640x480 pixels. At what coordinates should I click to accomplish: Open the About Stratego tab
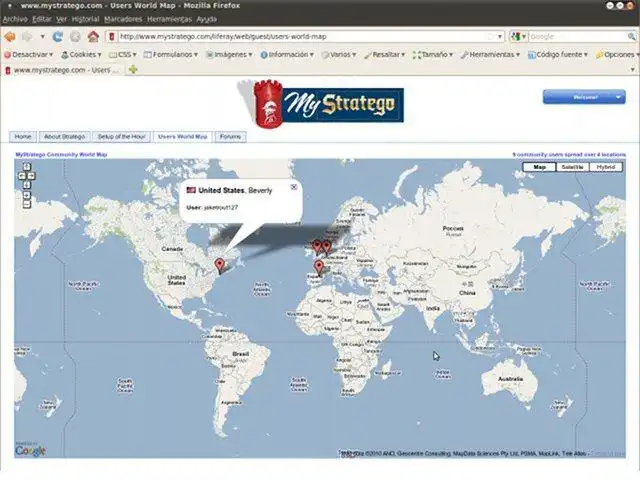click(x=64, y=137)
